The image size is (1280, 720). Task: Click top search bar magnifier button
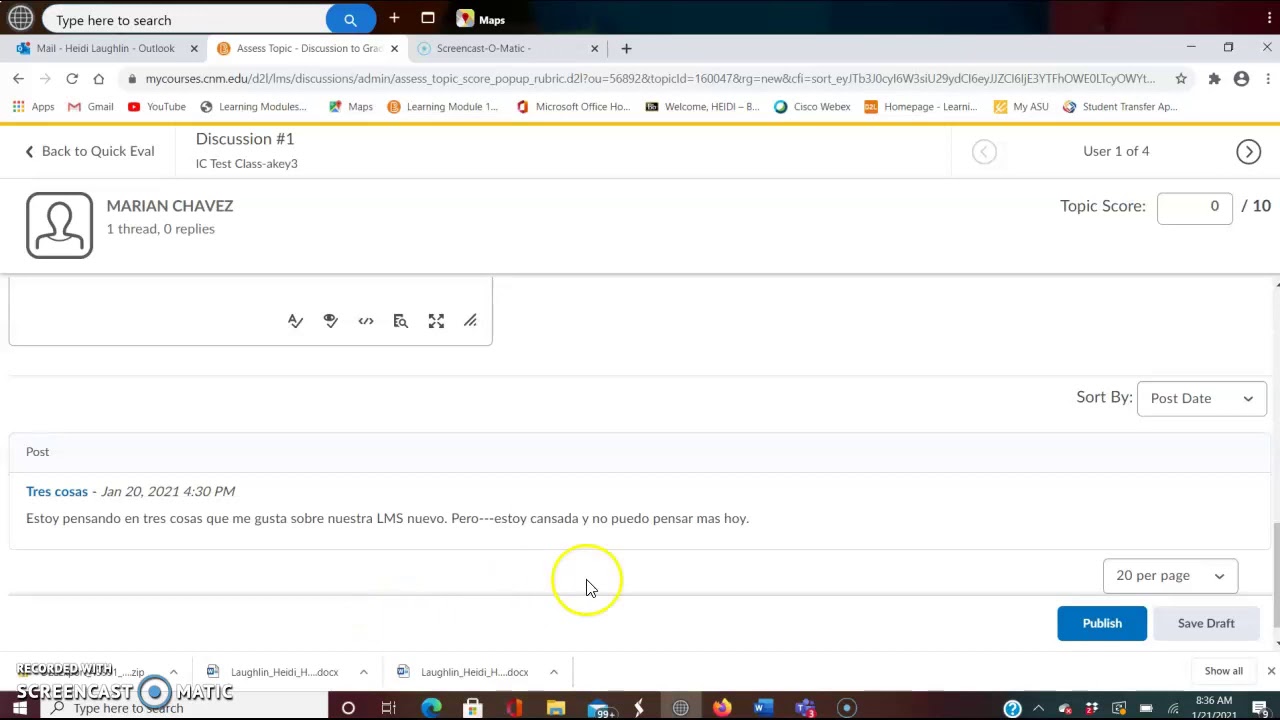(350, 20)
